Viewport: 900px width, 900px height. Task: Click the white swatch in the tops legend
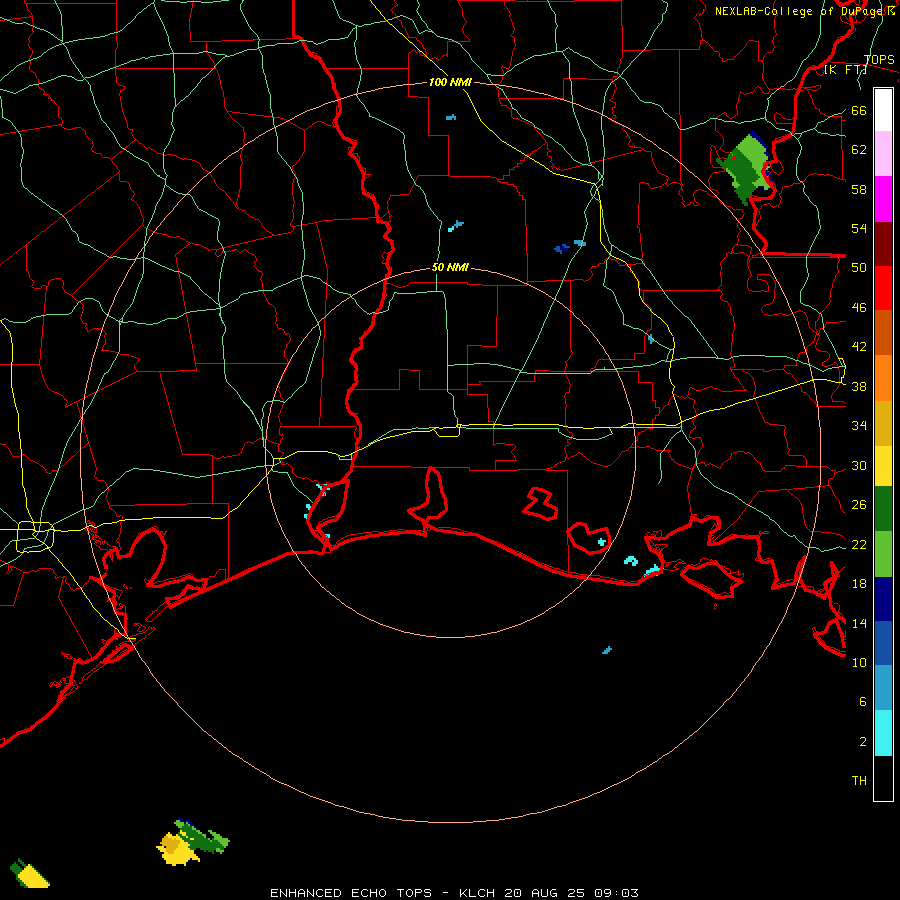(x=883, y=110)
